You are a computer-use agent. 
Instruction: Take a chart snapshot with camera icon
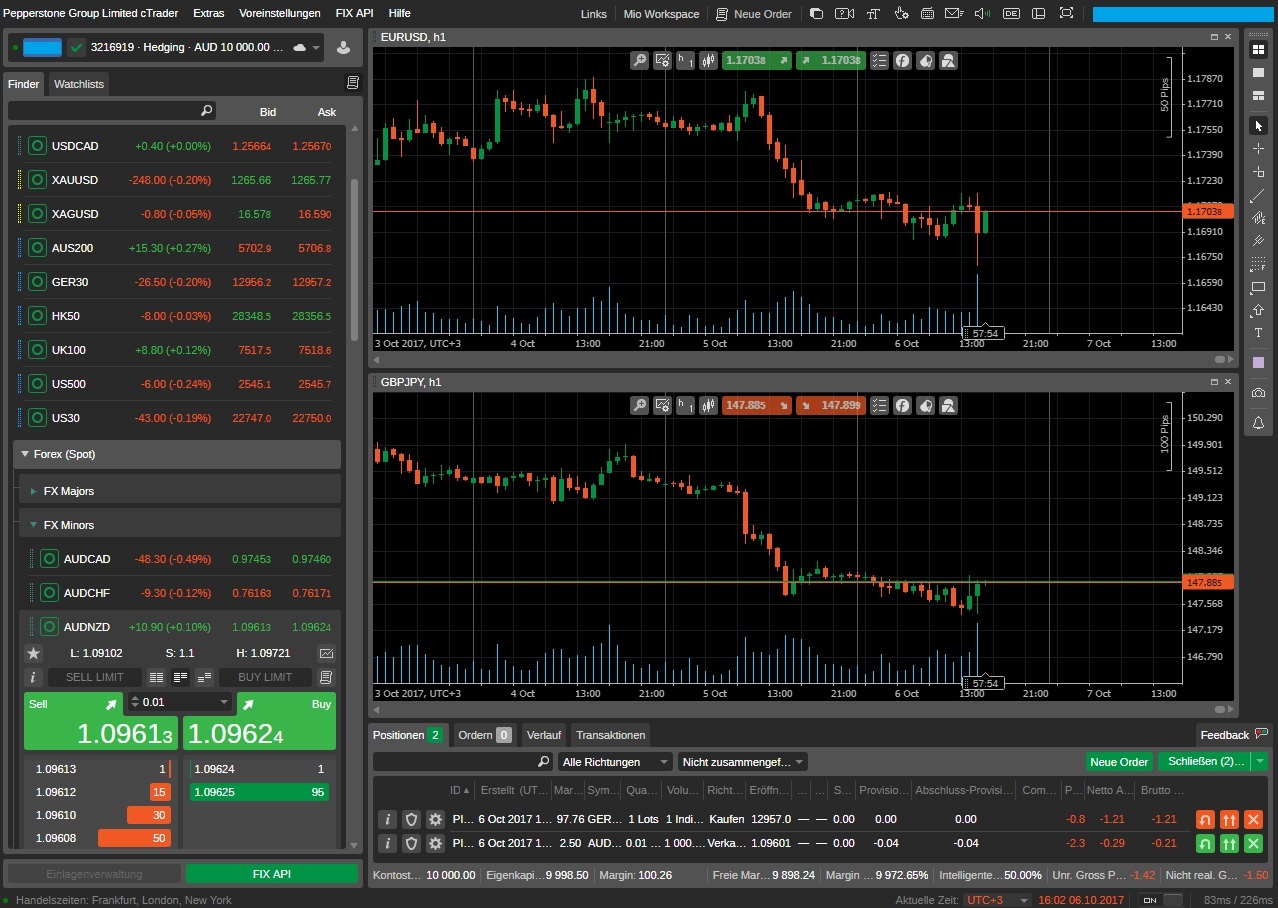click(1258, 392)
